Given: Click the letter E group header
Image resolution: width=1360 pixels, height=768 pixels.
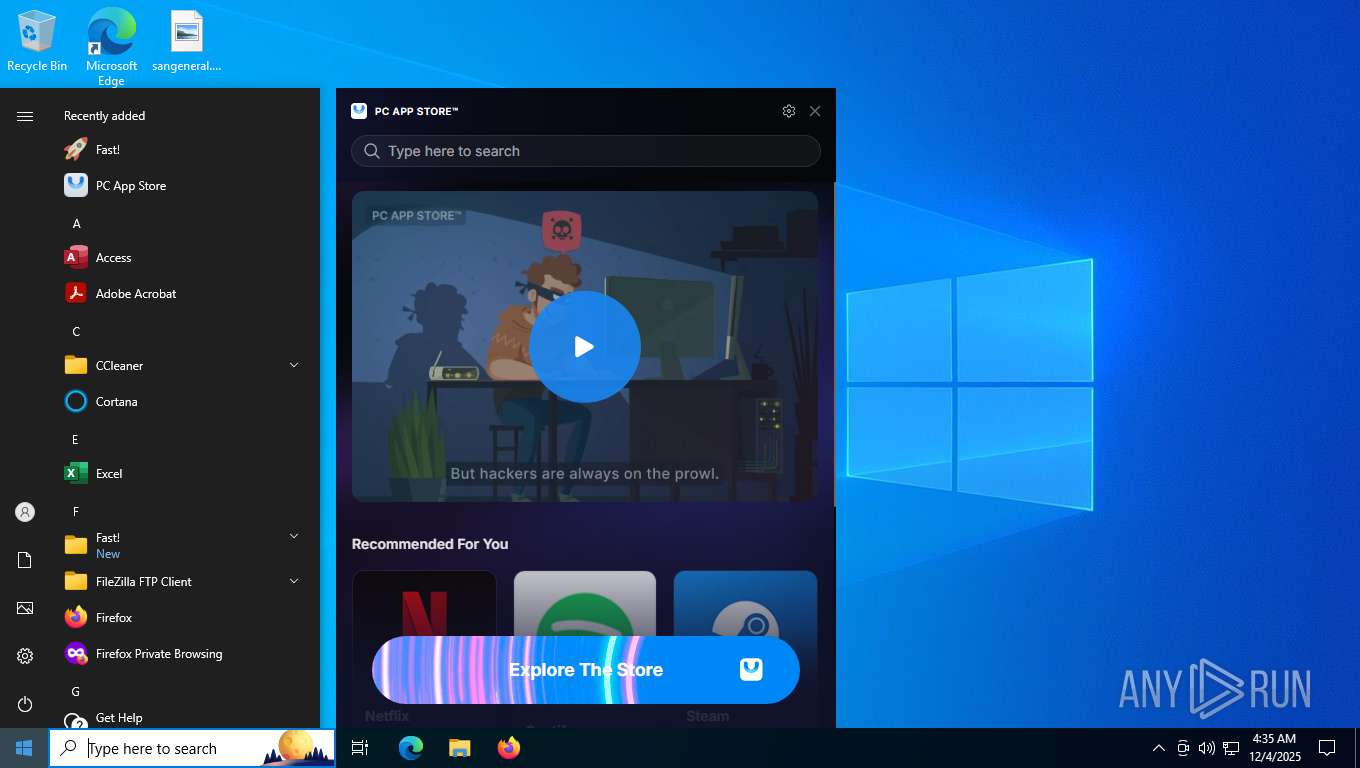Looking at the screenshot, I should click(75, 440).
